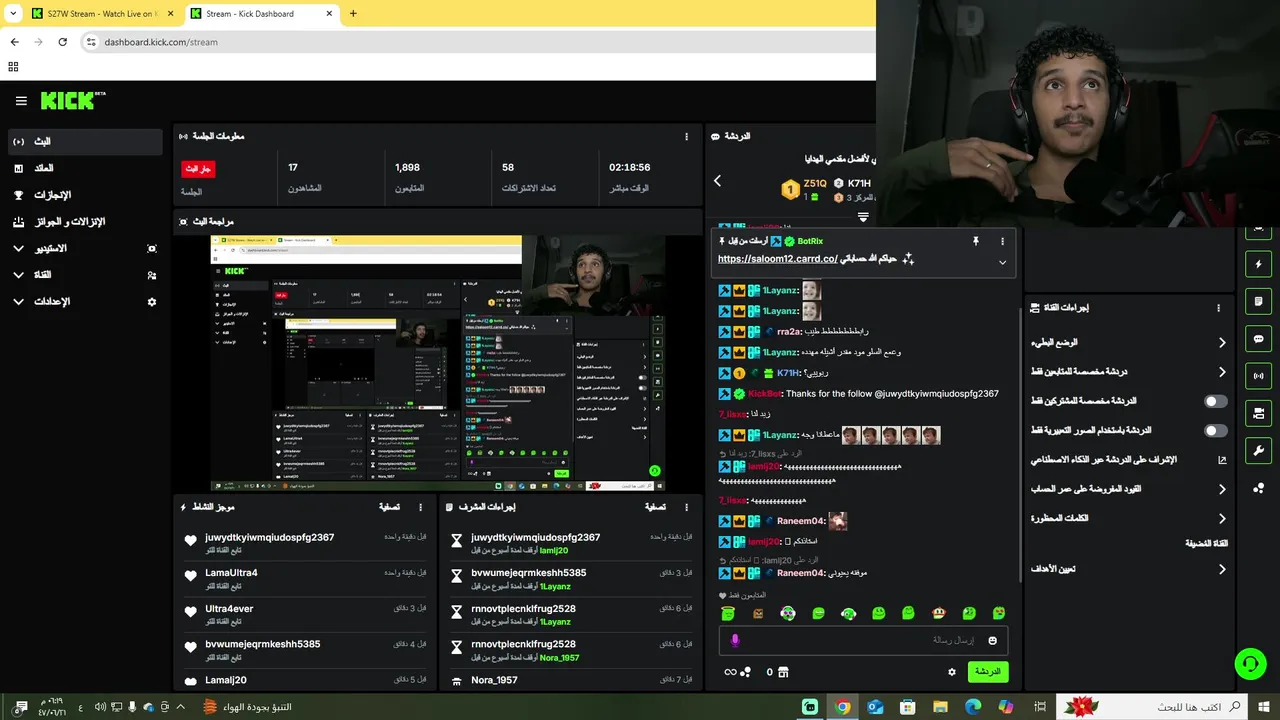This screenshot has width=1280, height=720.
Task: Open Microsoft Edge from the Windows taskbar
Action: click(x=973, y=707)
